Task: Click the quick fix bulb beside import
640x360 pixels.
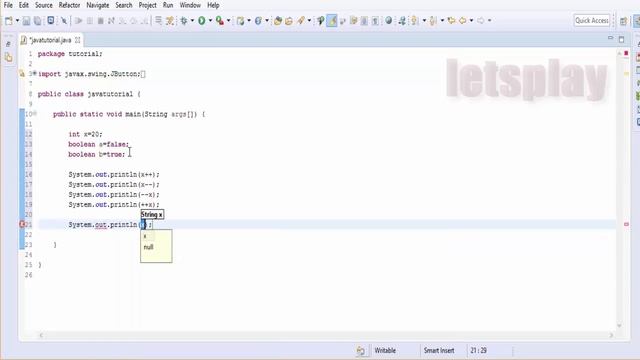Action: click(22, 74)
